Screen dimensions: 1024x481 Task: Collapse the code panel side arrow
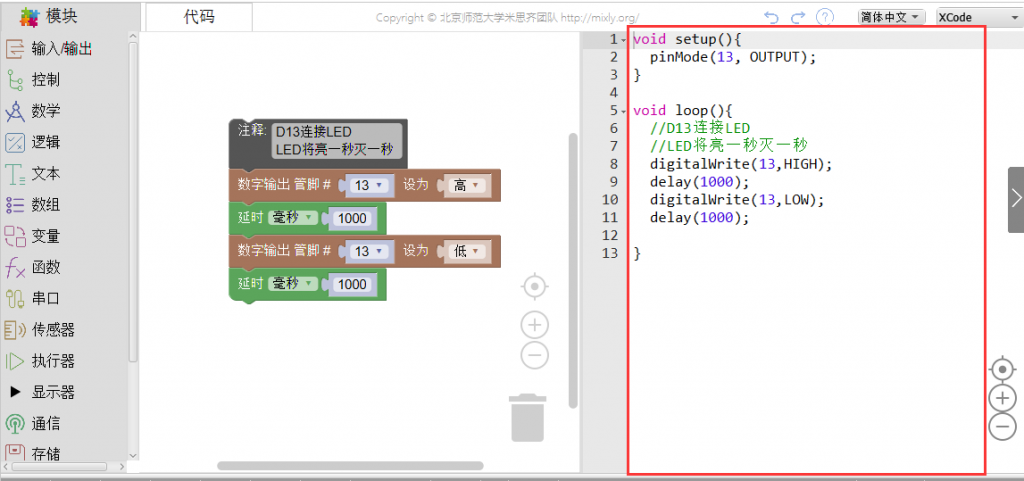1016,199
